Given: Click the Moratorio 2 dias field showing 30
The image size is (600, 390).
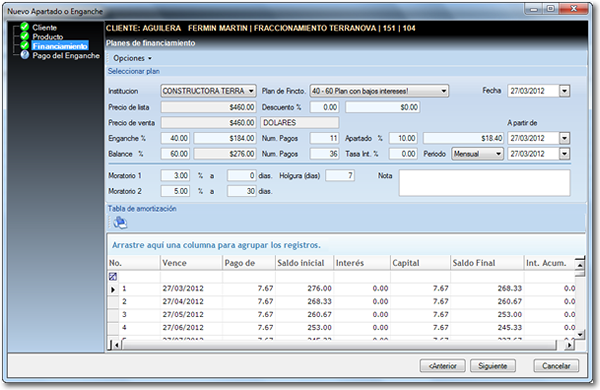Looking at the screenshot, I should pyautogui.click(x=241, y=191).
